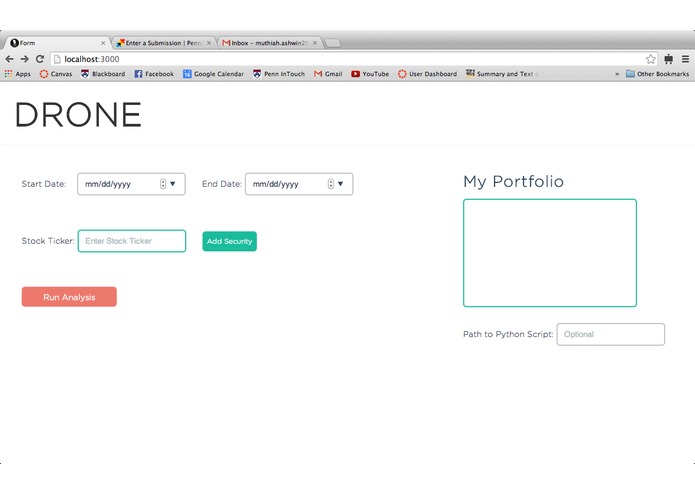Click the End Date label
This screenshot has width=695, height=494.
tap(222, 184)
